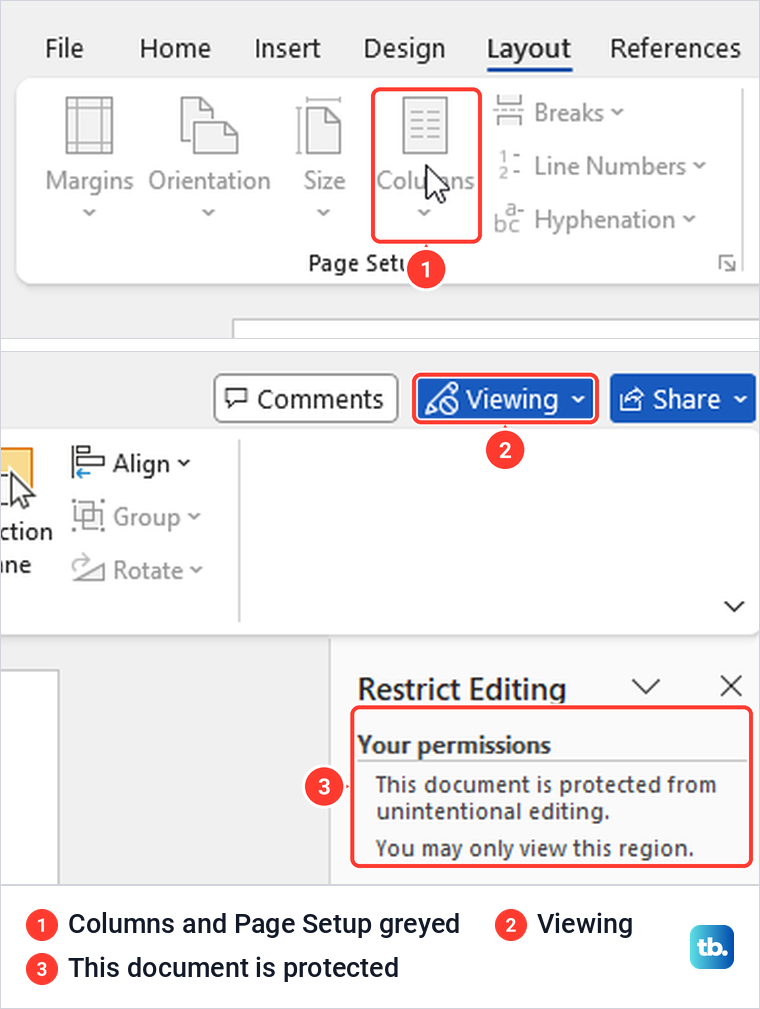
Task: Switch to the Design tab
Action: point(404,48)
